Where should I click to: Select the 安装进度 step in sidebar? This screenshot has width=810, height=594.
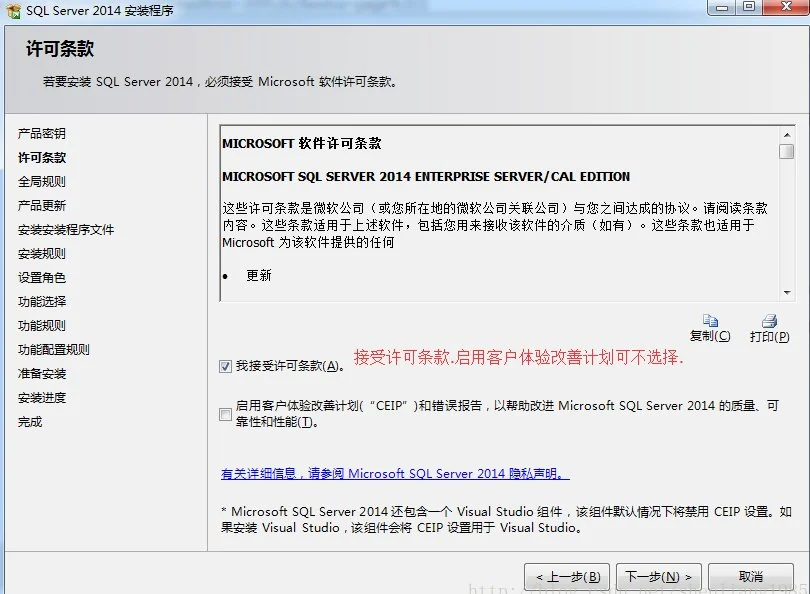(42, 398)
